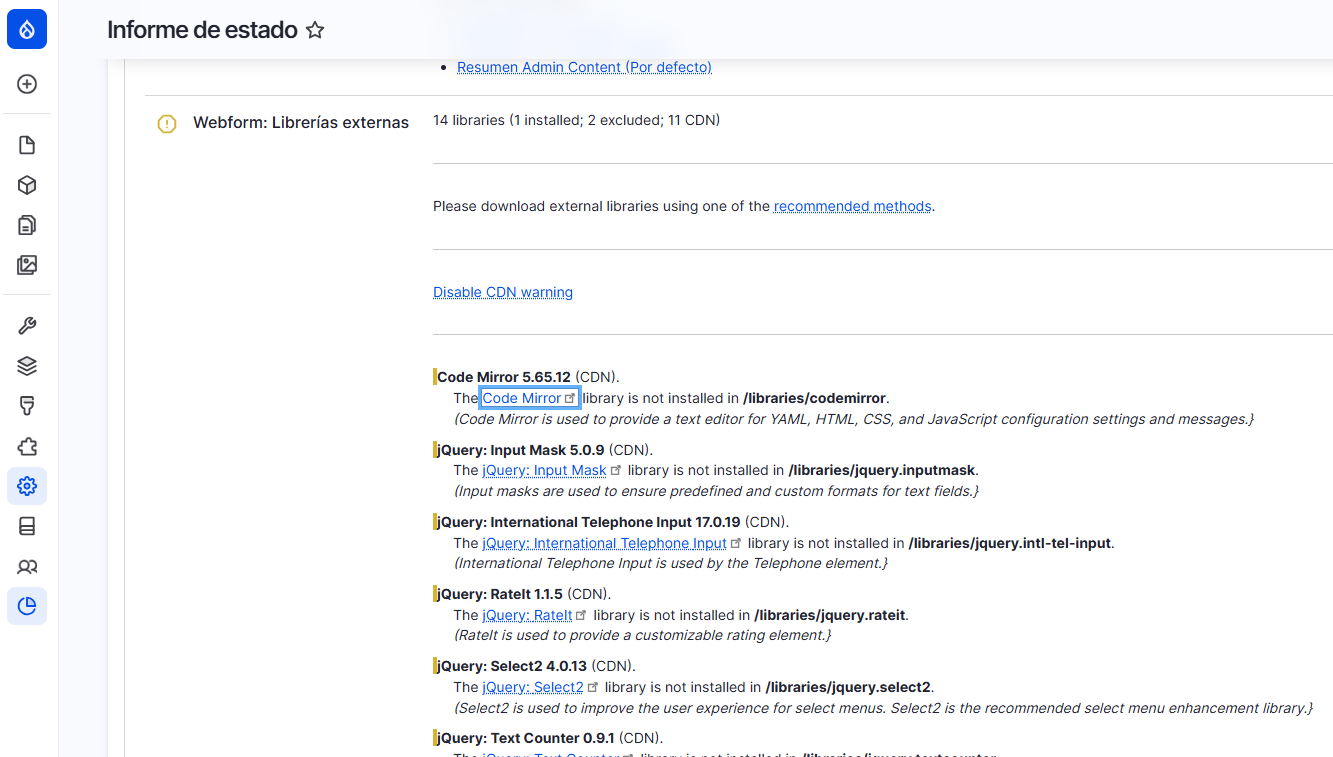The height and width of the screenshot is (757, 1333).
Task: Star the Informe de estado page
Action: (315, 30)
